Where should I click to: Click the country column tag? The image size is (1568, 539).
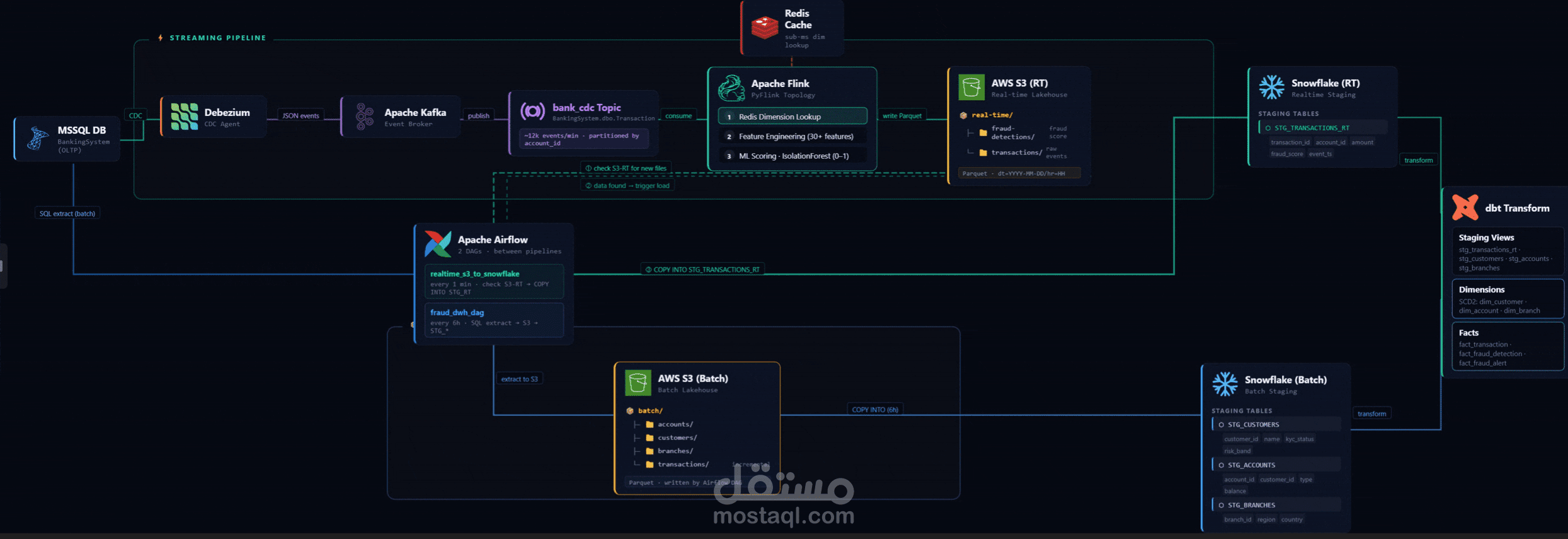(x=1291, y=520)
